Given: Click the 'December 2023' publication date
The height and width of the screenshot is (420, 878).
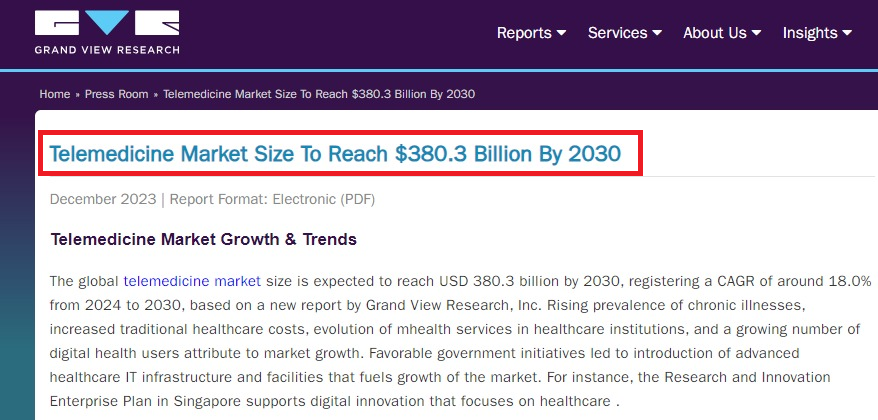Looking at the screenshot, I should pyautogui.click(x=103, y=199).
